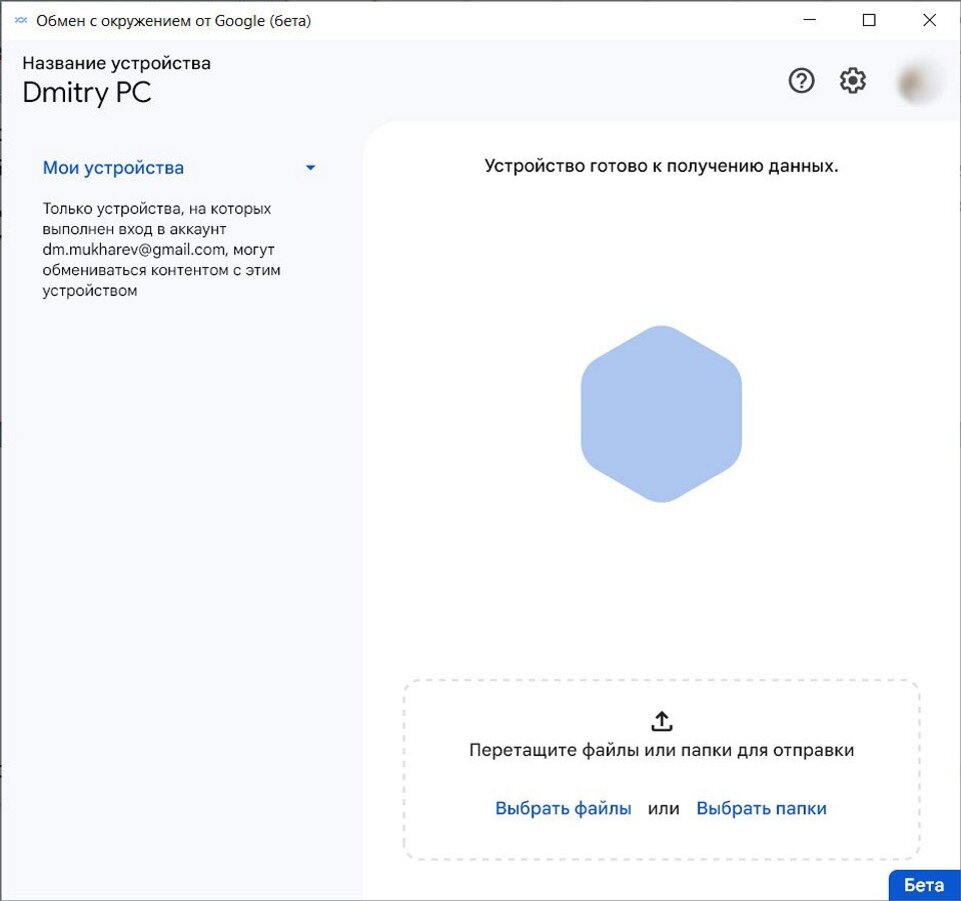Close the Nearby Share window

pos(929,20)
